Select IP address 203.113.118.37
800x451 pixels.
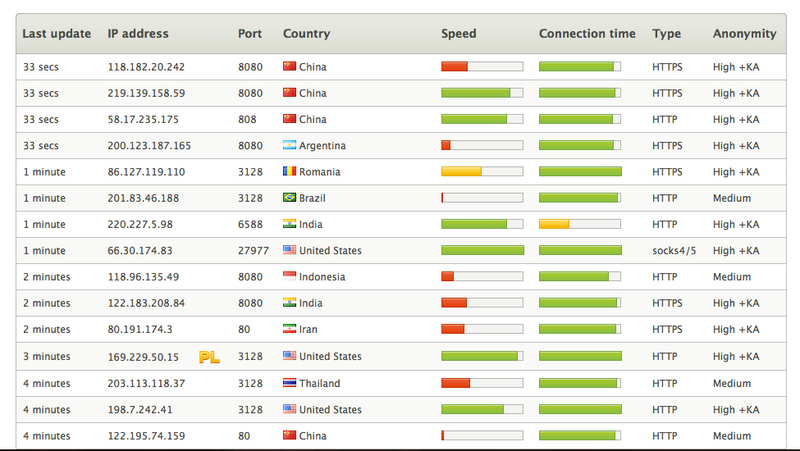tap(146, 383)
